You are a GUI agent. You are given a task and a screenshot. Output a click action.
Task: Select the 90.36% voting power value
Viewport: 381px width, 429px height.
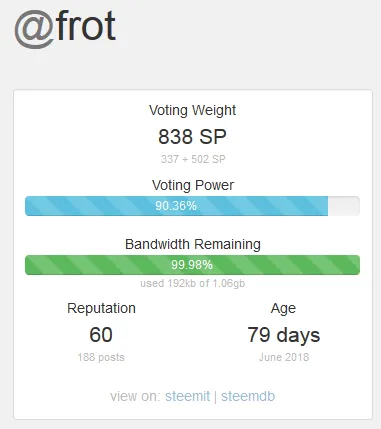pos(176,206)
